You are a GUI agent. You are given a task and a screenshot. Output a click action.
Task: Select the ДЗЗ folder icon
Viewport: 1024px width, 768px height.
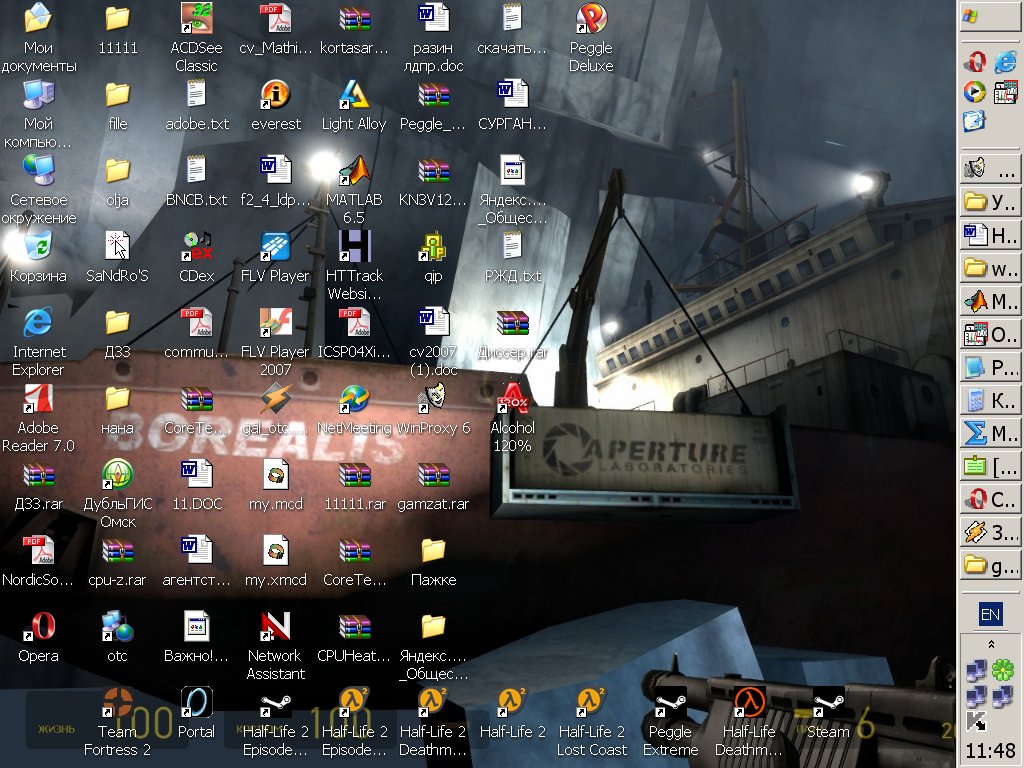click(x=118, y=323)
